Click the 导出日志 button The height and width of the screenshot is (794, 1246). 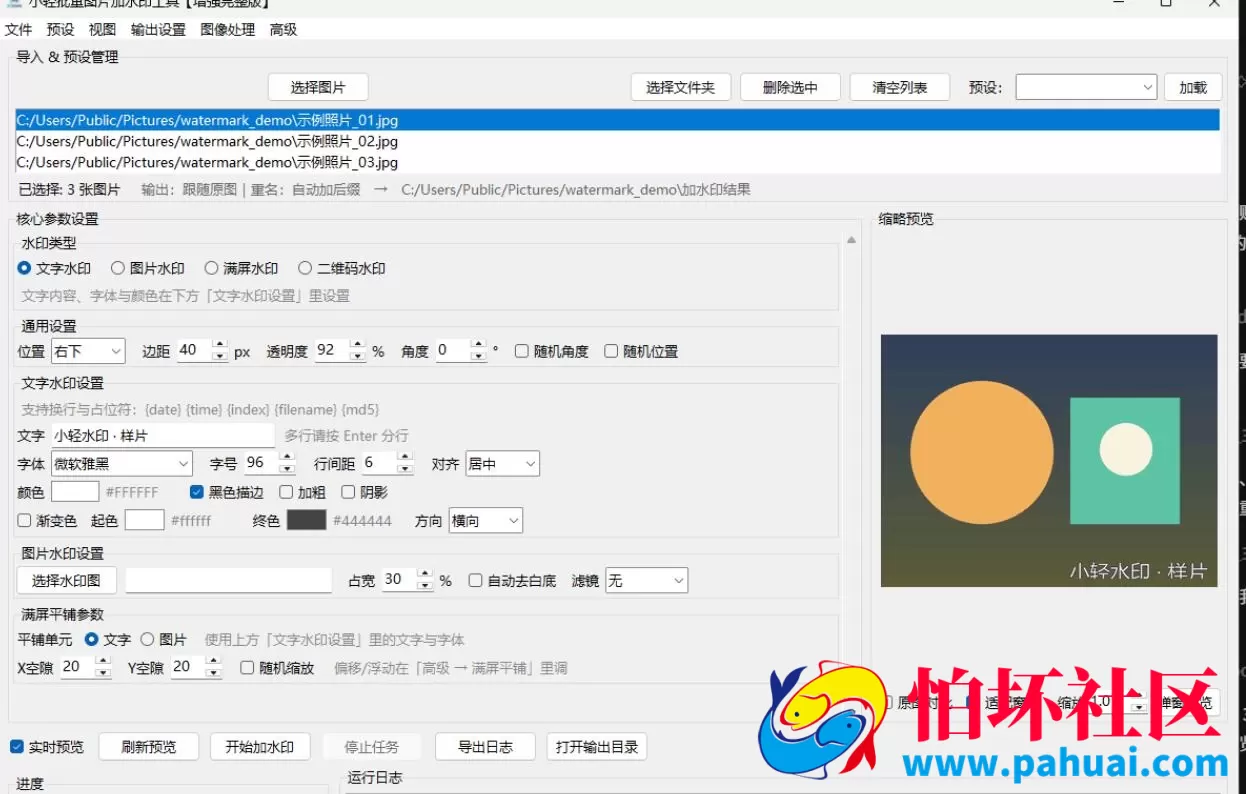pos(485,747)
